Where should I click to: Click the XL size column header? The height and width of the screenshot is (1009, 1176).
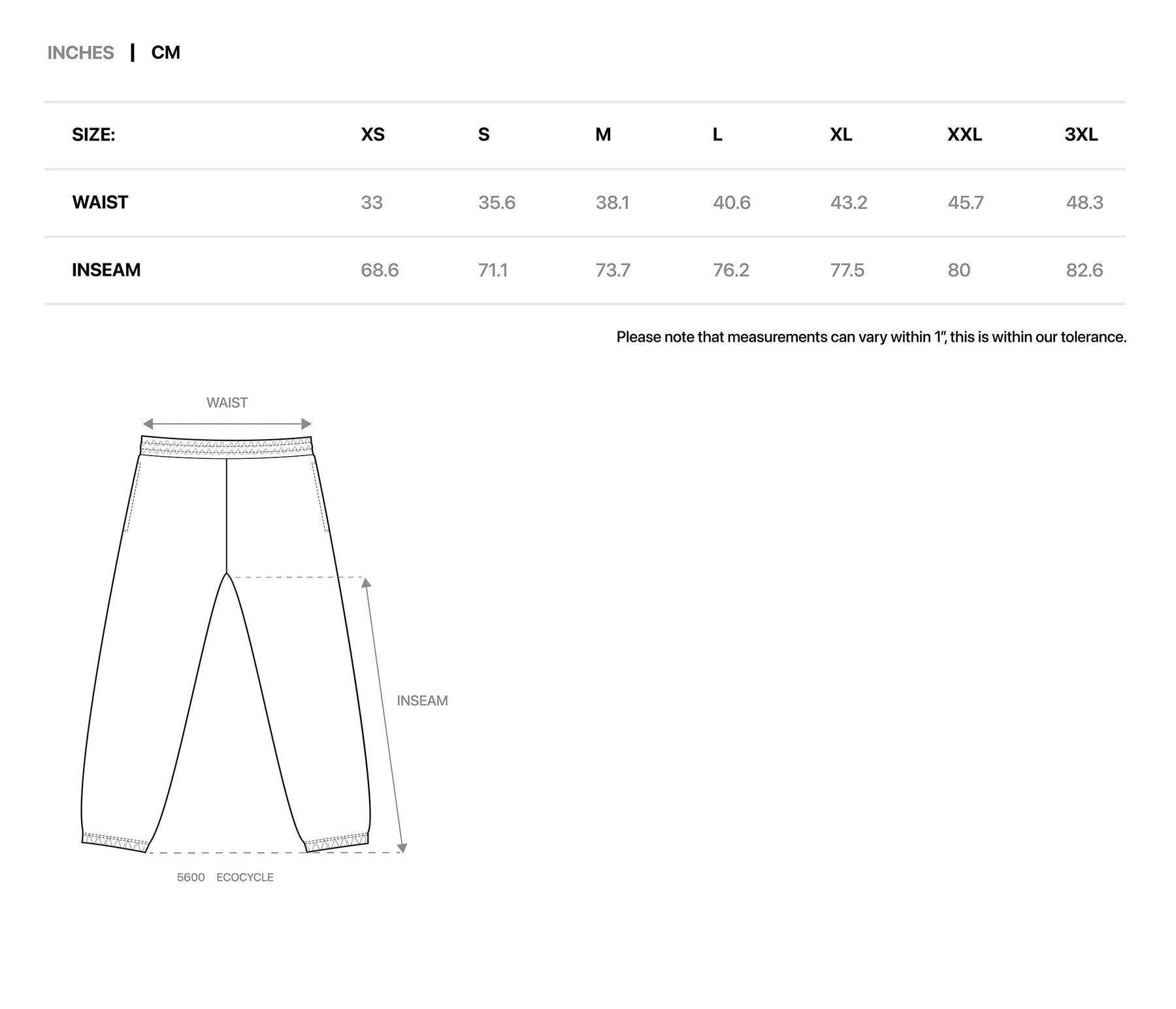coord(840,135)
